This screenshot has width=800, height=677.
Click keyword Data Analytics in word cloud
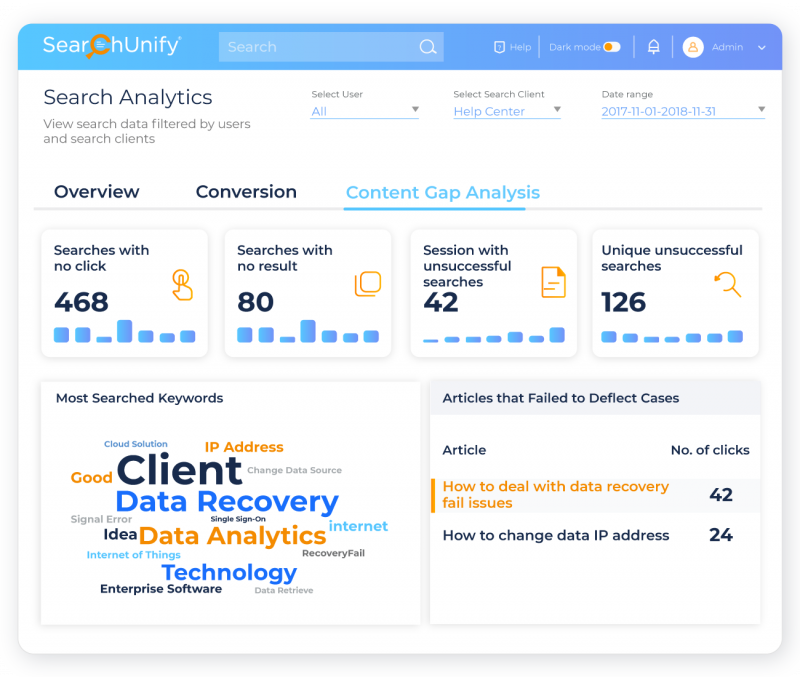click(x=233, y=536)
